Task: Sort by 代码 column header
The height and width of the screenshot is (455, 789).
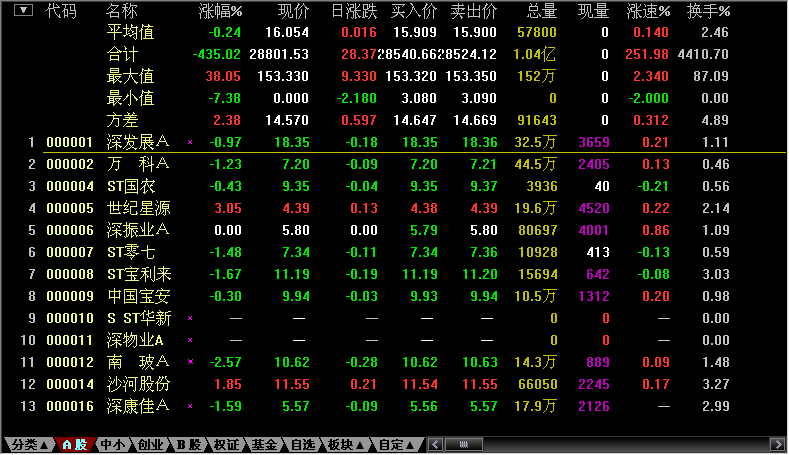Action: [x=61, y=11]
